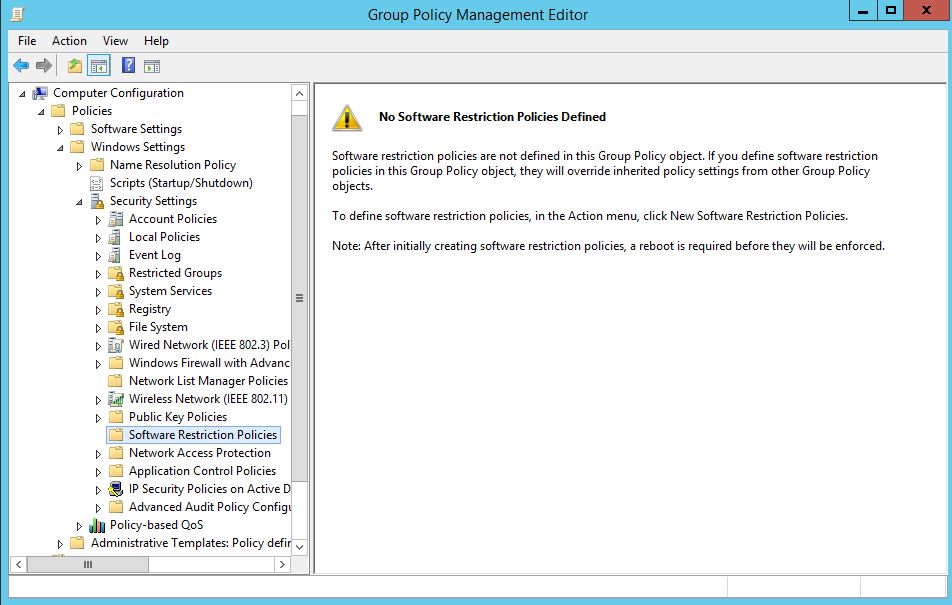The image size is (952, 605).
Task: Click the Event Log icon
Action: coord(115,255)
